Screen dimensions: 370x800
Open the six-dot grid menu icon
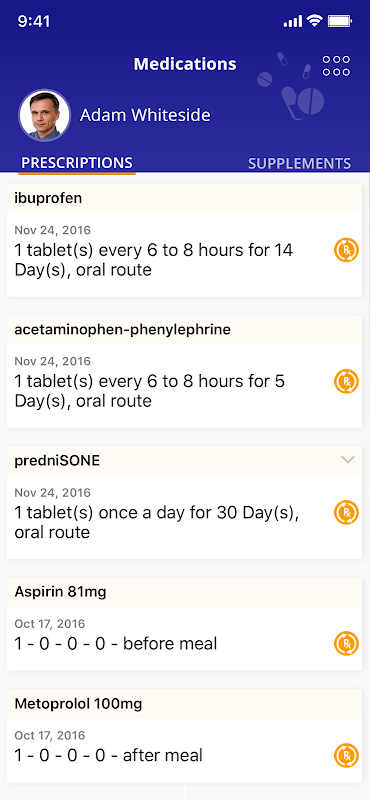pyautogui.click(x=336, y=66)
